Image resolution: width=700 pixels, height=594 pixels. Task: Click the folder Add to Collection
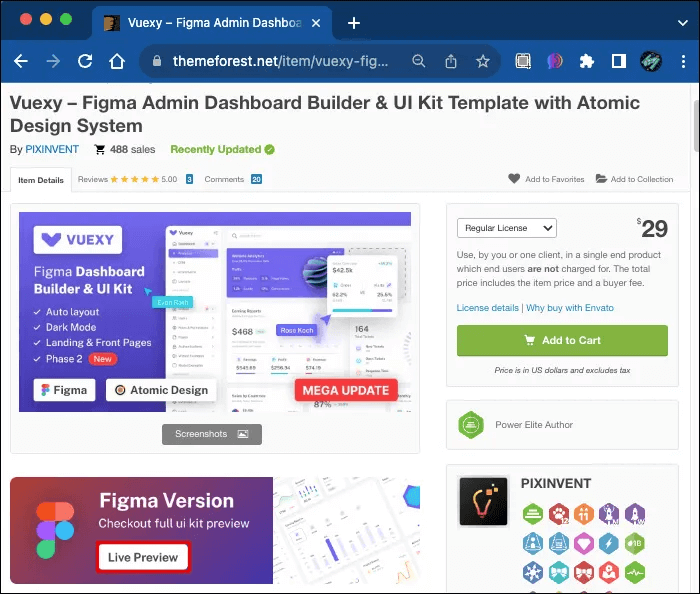pos(634,179)
